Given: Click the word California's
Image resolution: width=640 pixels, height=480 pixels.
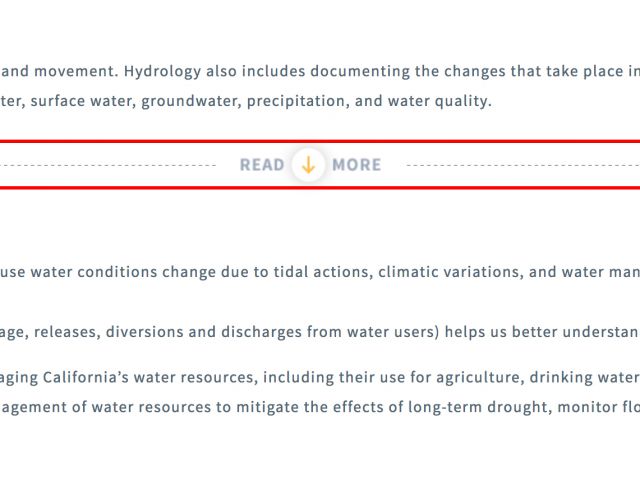Looking at the screenshot, I should (86, 377).
